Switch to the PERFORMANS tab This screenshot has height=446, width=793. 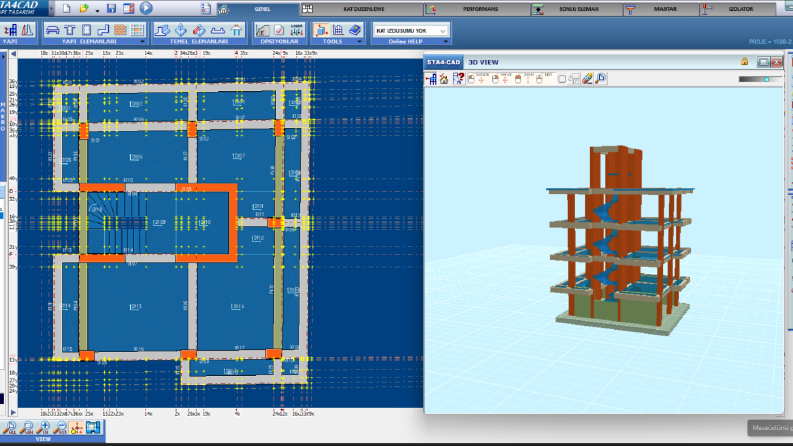pos(477,9)
